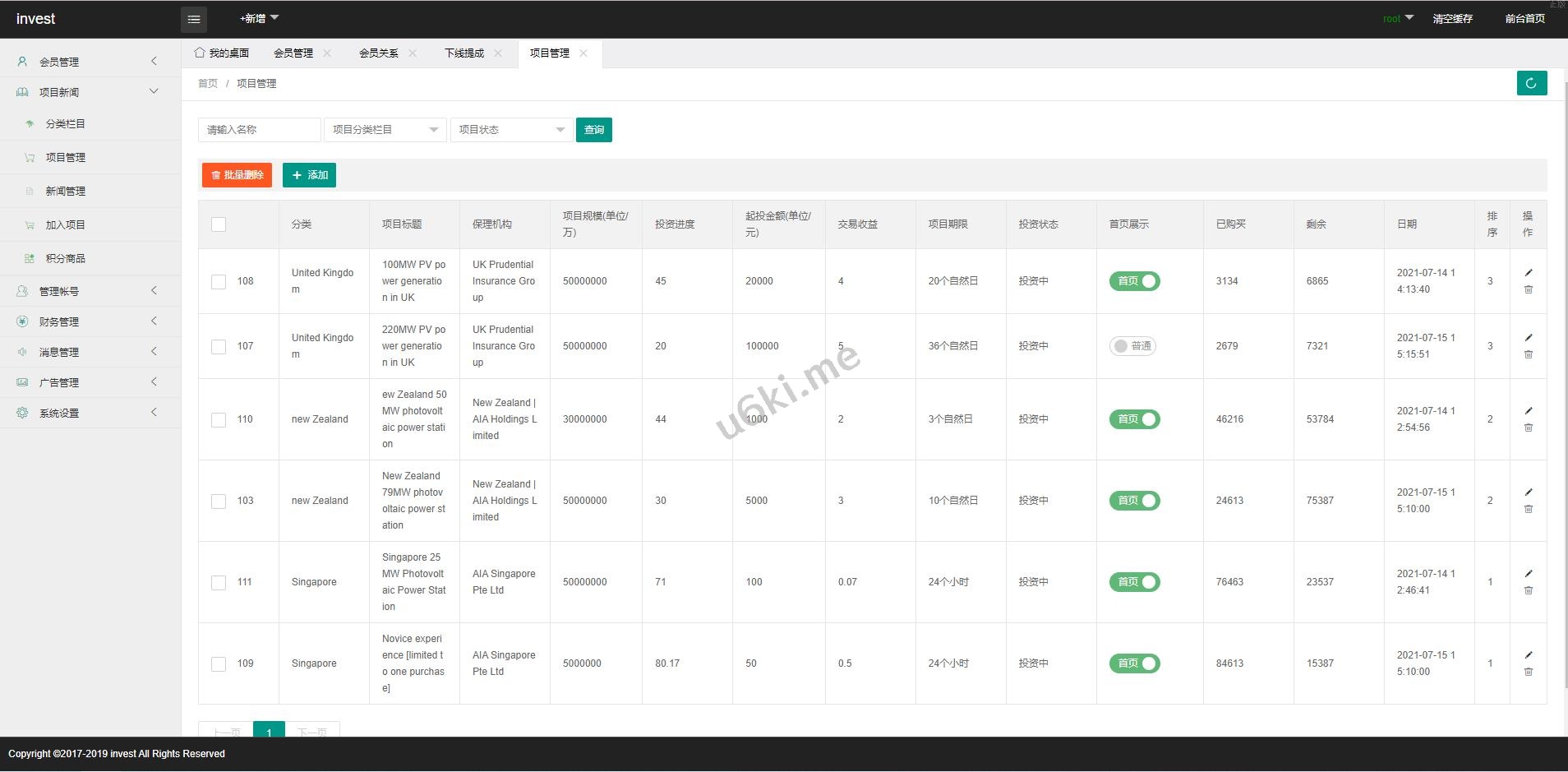Screen dimensions: 1568x772
Task: Select all rows with header checkbox
Action: coord(219,224)
